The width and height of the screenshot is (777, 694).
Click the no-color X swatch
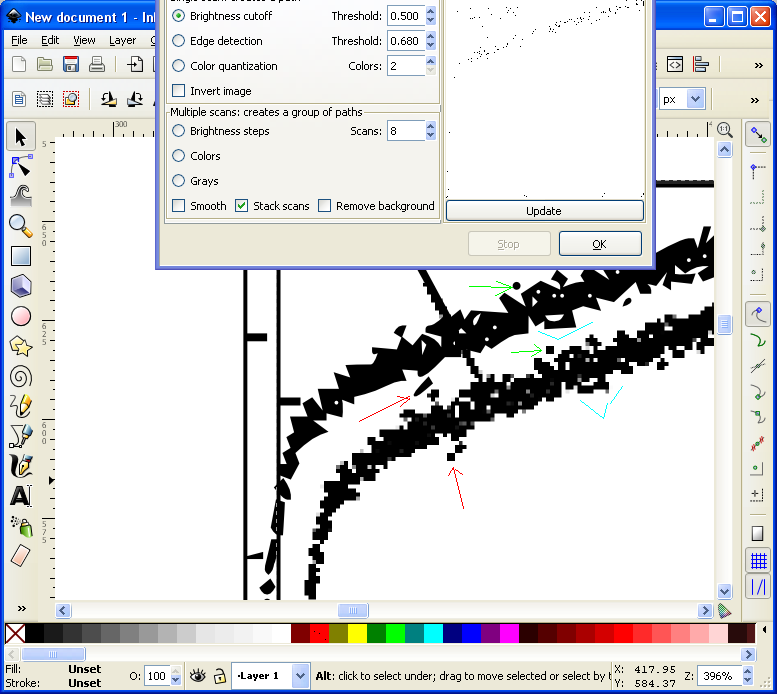pyautogui.click(x=15, y=633)
